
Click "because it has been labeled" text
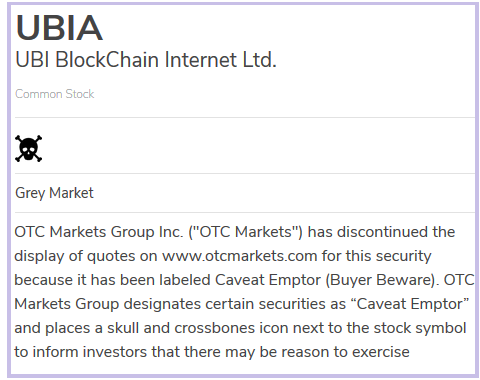pyautogui.click(x=112, y=280)
